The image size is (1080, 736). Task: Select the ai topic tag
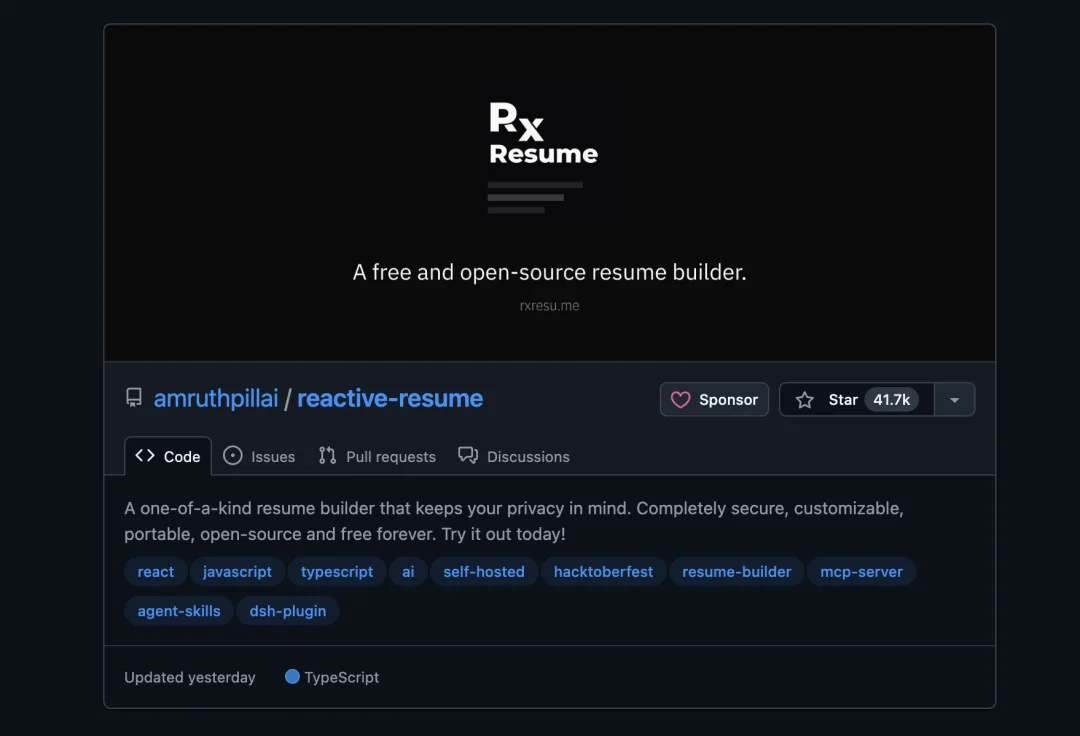408,571
